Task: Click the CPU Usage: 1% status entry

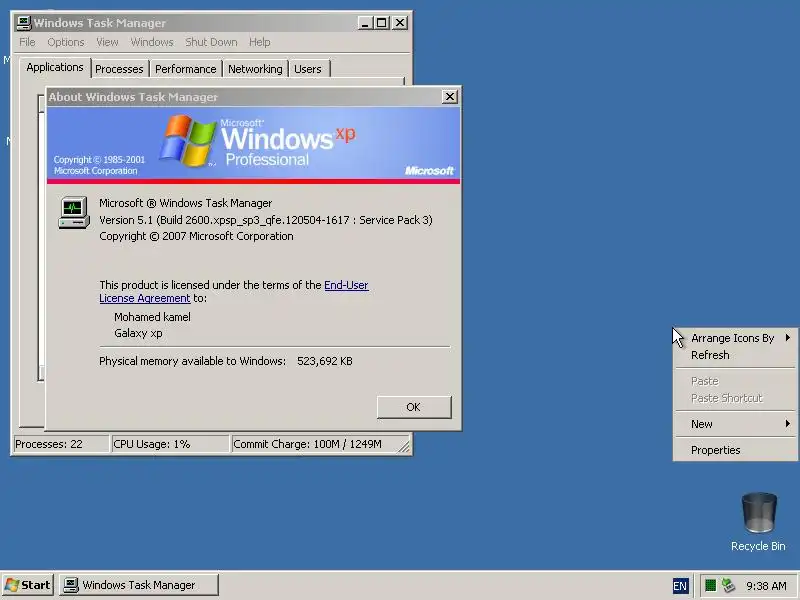Action: coord(170,444)
